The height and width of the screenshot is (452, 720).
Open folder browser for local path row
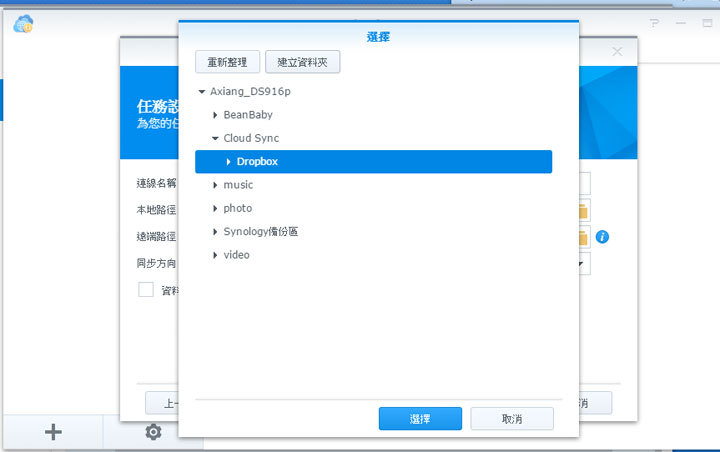coord(584,211)
